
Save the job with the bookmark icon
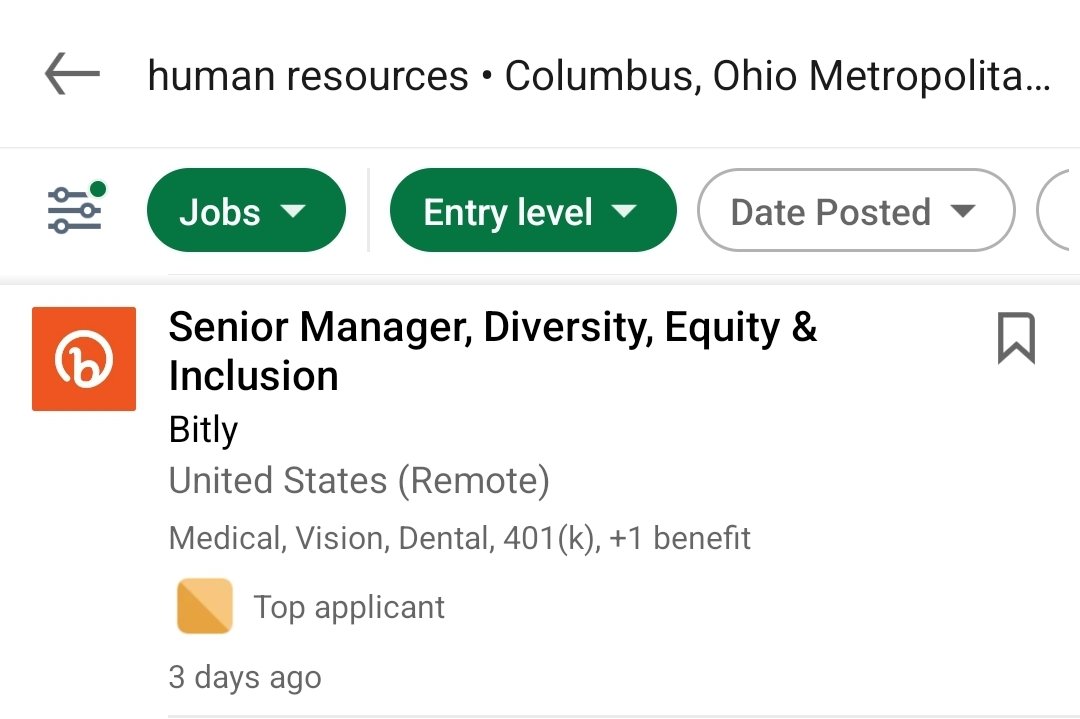coord(1016,337)
